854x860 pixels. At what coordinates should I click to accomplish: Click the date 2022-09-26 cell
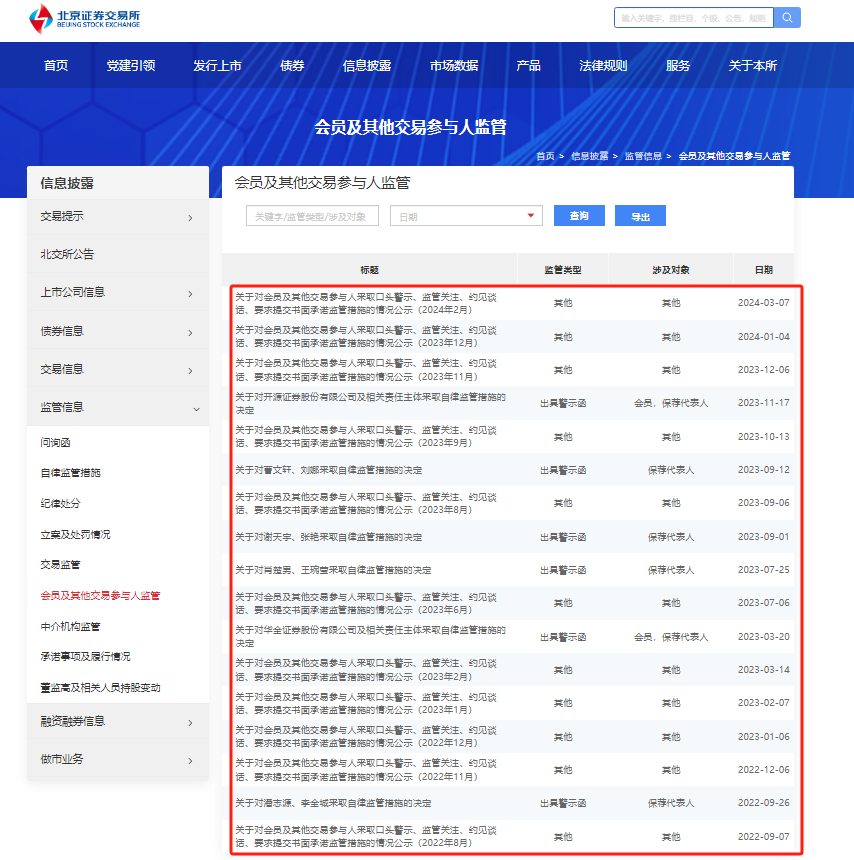point(763,802)
